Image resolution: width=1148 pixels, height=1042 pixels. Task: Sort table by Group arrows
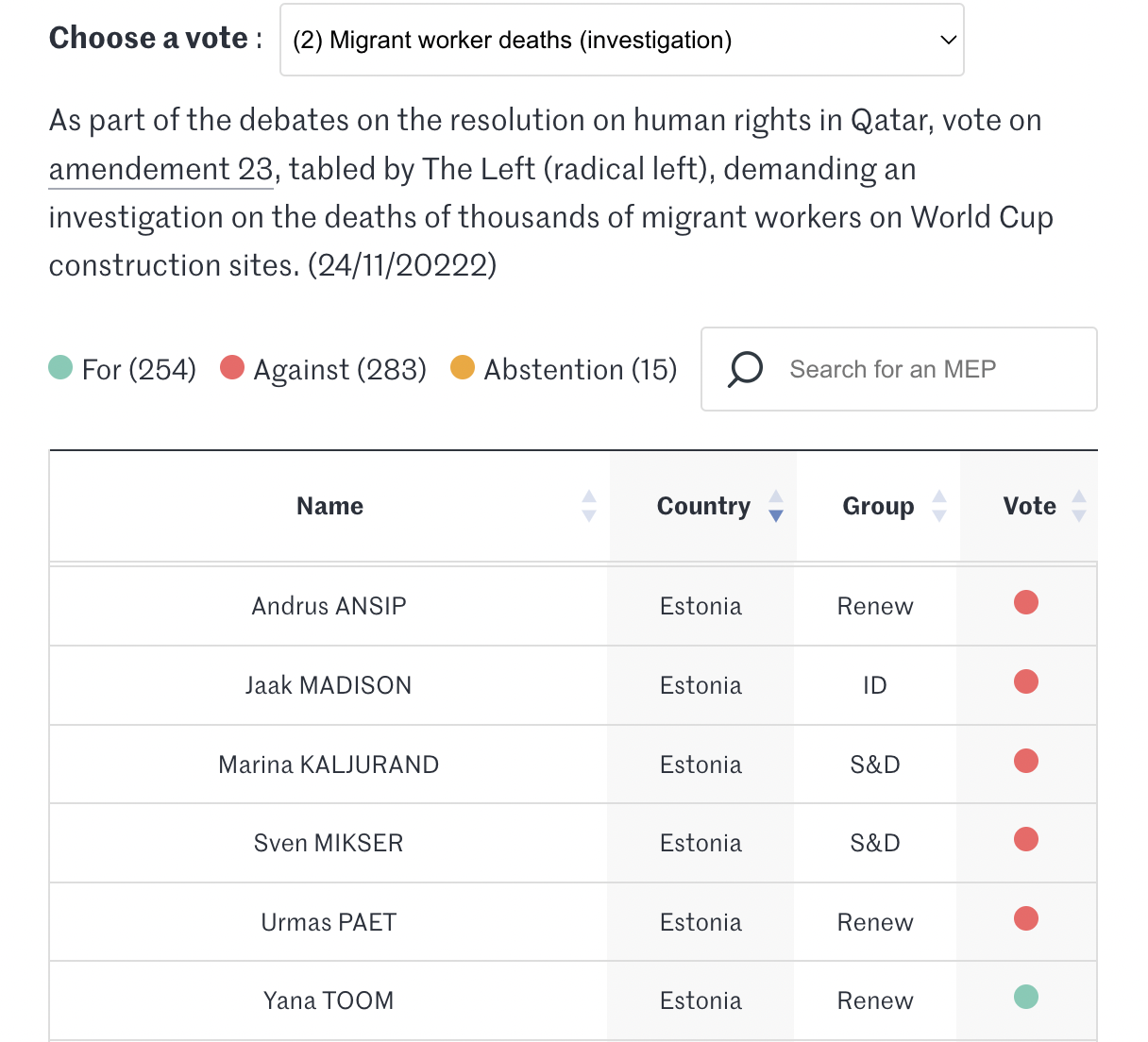click(x=939, y=506)
